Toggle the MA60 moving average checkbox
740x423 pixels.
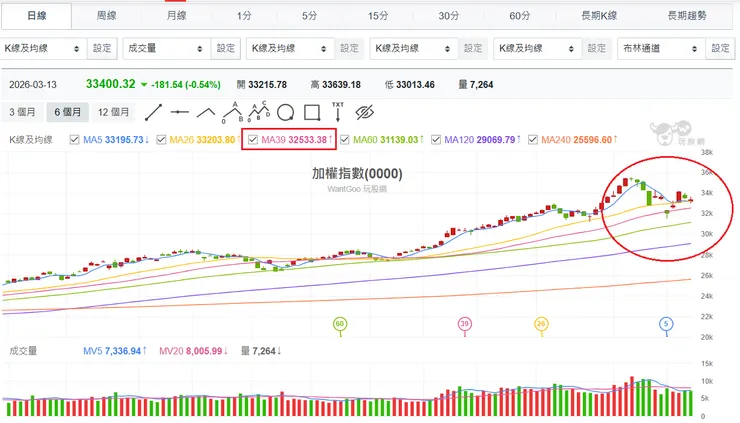(x=345, y=140)
